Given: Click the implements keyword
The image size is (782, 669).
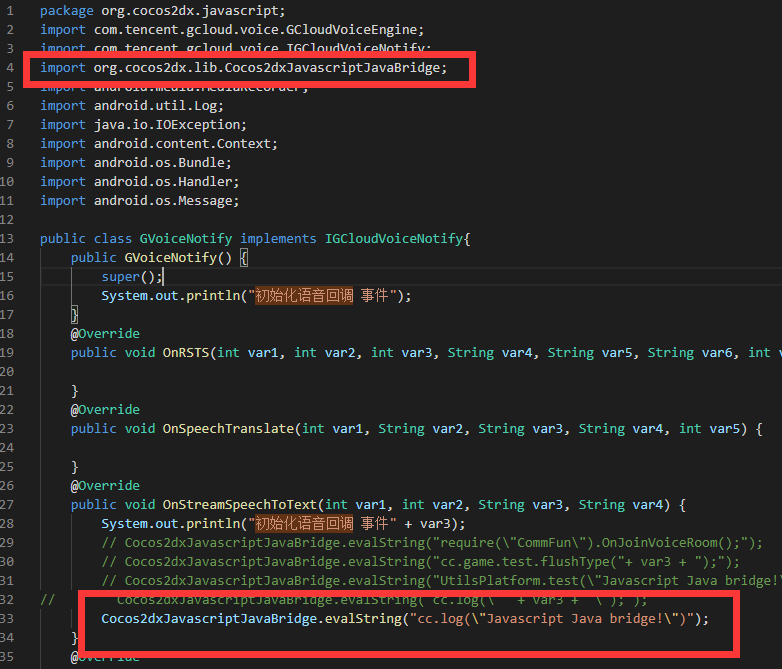Looking at the screenshot, I should point(278,239).
